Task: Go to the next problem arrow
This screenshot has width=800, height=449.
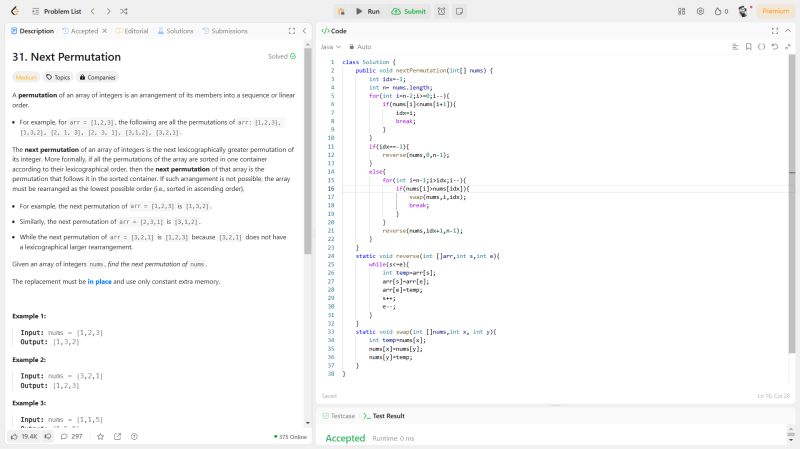Action: (108, 11)
